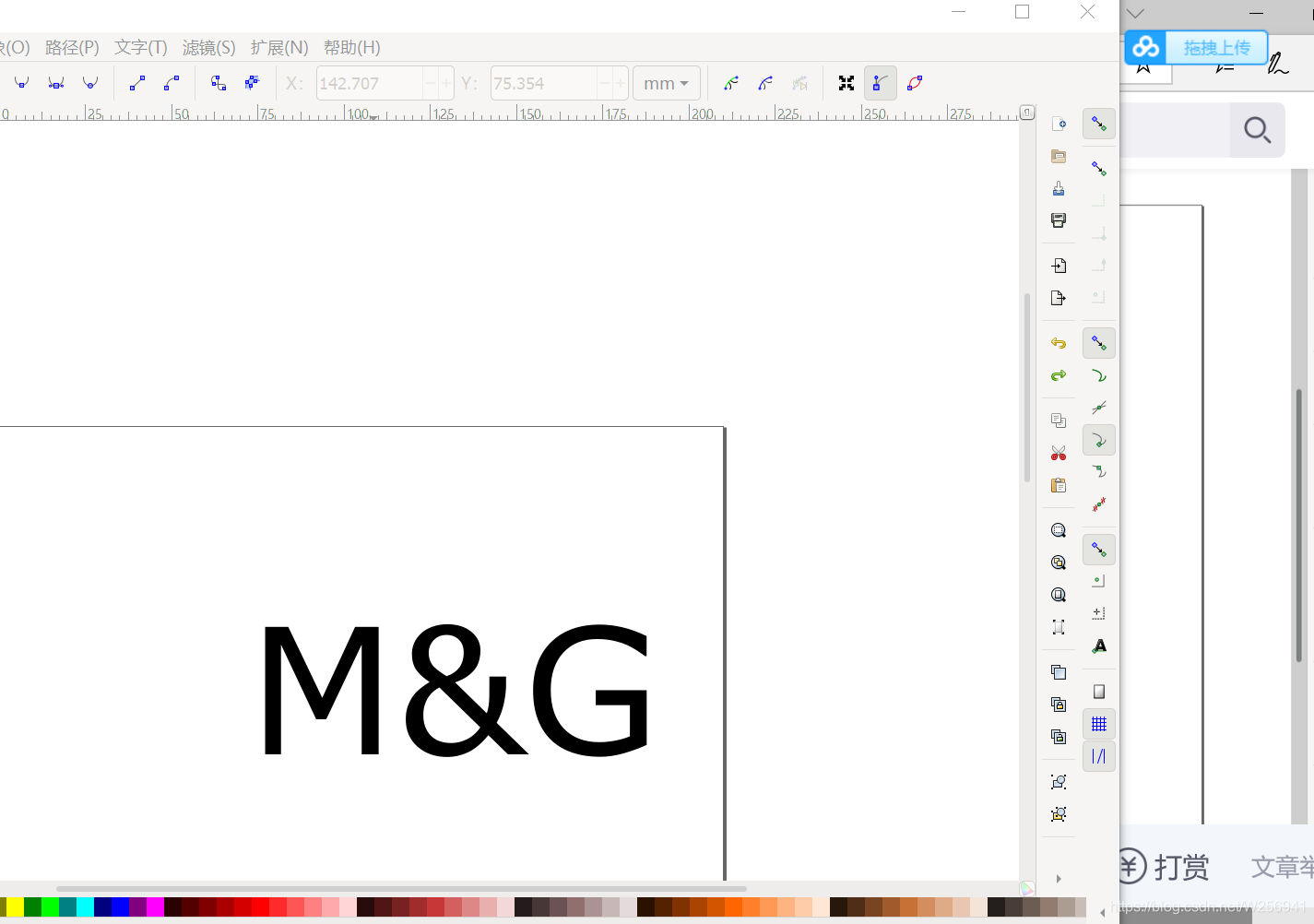Show transformation handles for selected nodes

point(846,83)
